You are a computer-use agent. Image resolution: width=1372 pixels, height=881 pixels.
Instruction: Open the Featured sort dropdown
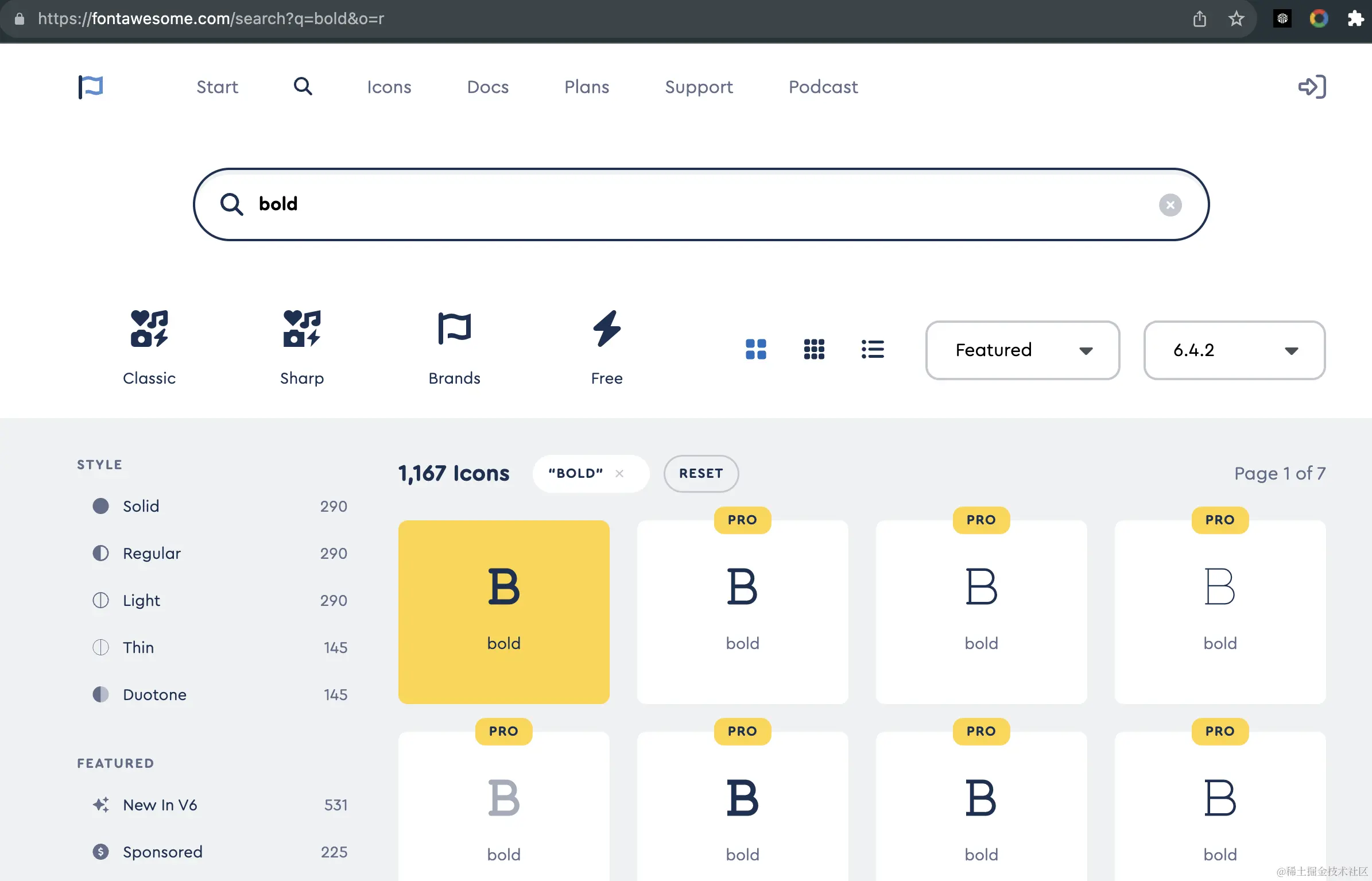pyautogui.click(x=1022, y=350)
